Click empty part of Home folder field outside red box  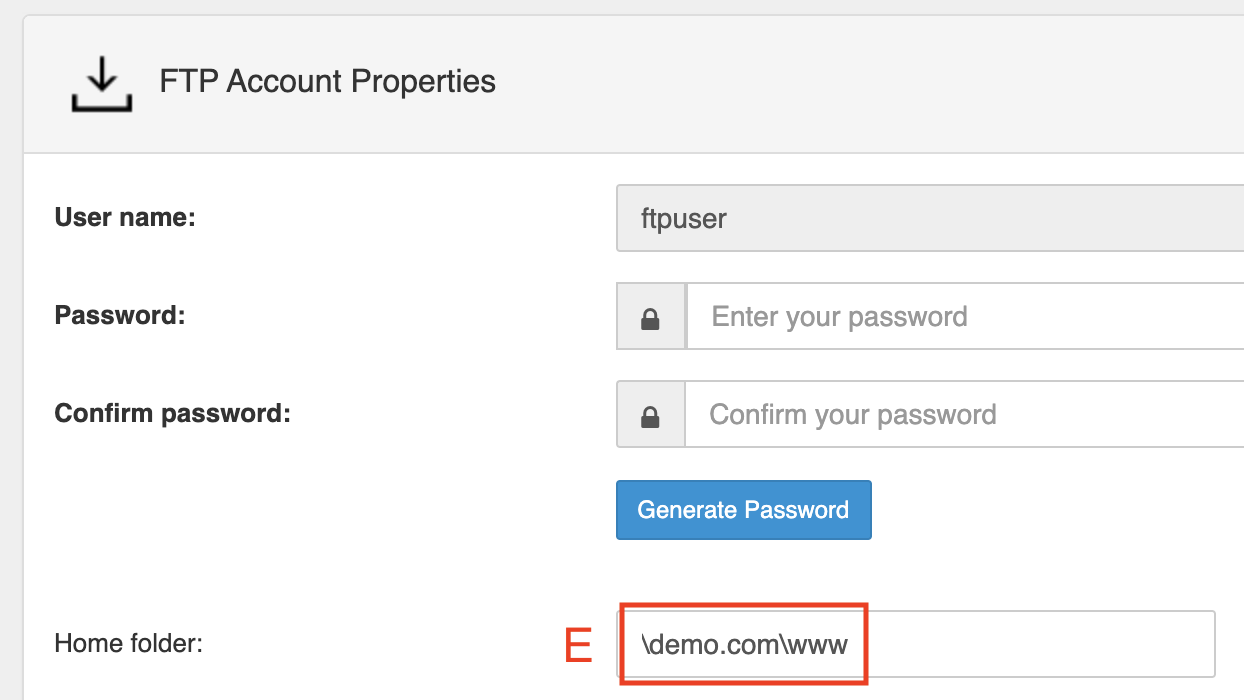pos(1040,644)
